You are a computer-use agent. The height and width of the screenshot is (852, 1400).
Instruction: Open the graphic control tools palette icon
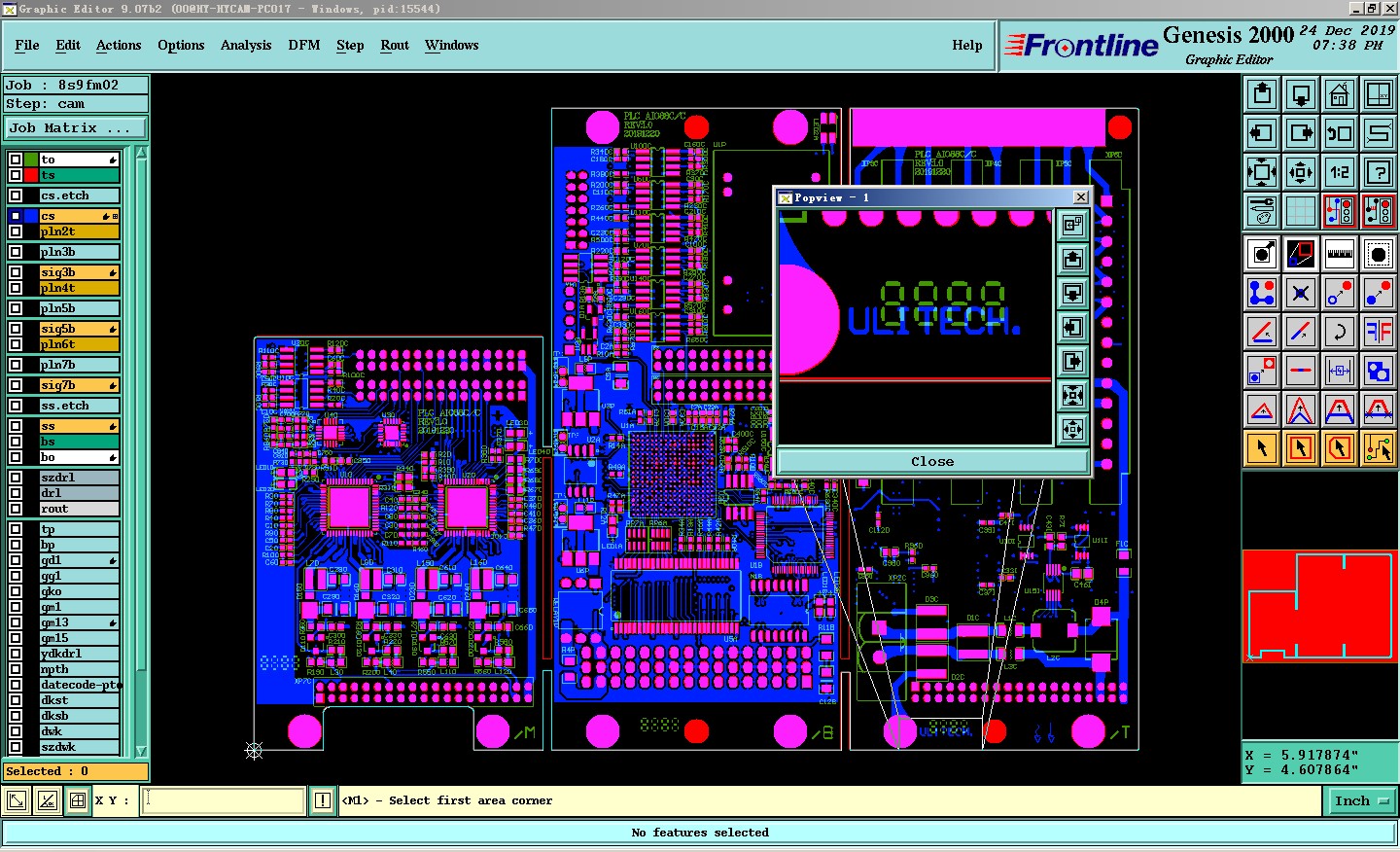click(x=1262, y=211)
